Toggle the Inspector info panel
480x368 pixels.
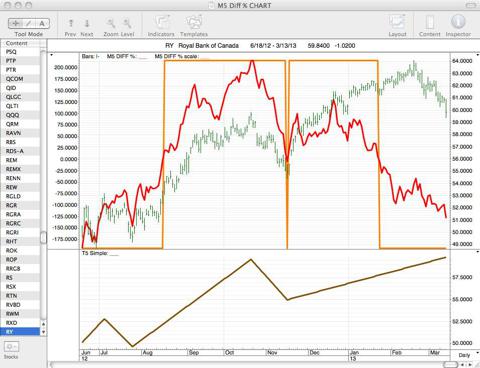pyautogui.click(x=458, y=22)
